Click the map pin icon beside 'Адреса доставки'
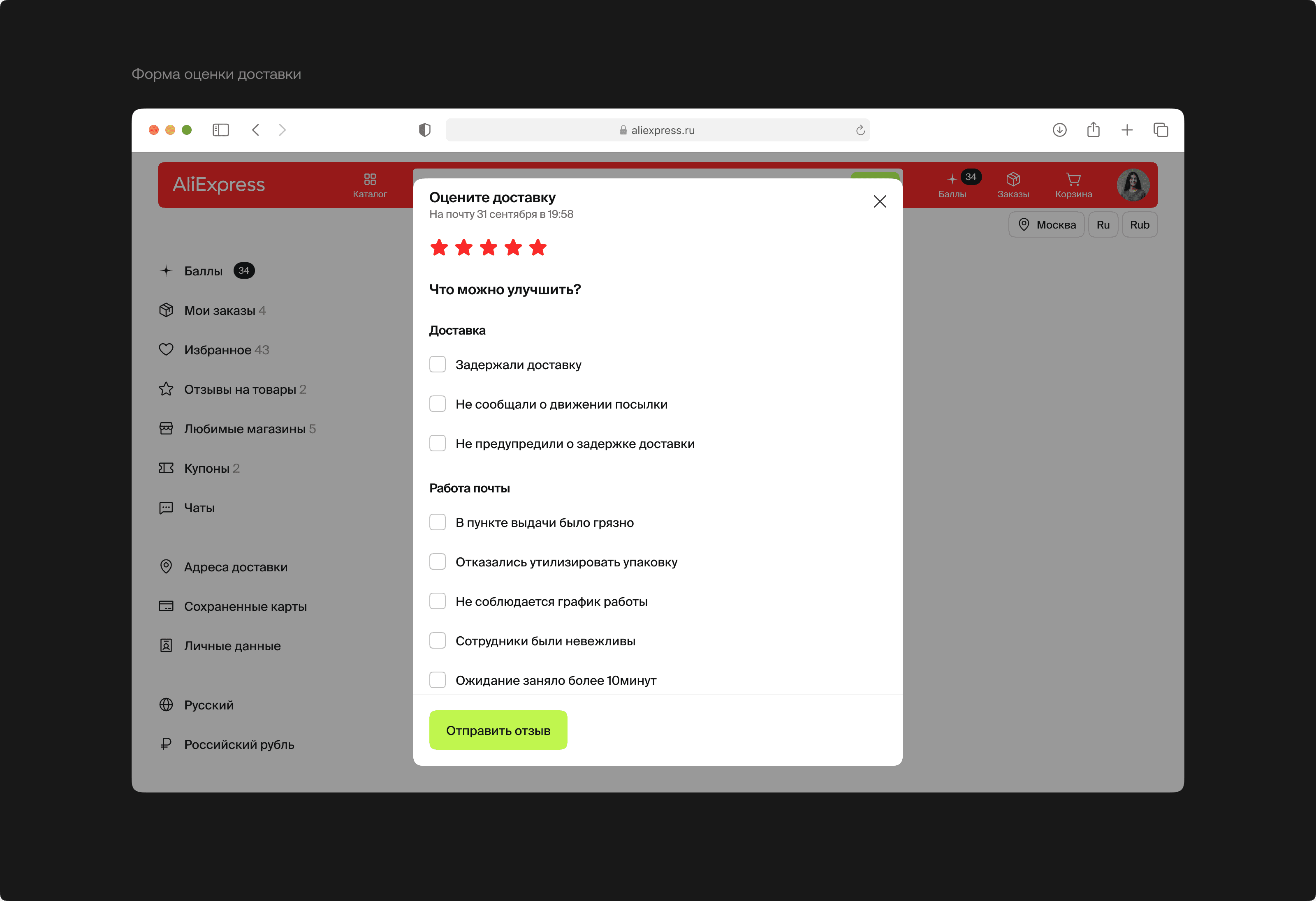The width and height of the screenshot is (1316, 901). click(166, 566)
